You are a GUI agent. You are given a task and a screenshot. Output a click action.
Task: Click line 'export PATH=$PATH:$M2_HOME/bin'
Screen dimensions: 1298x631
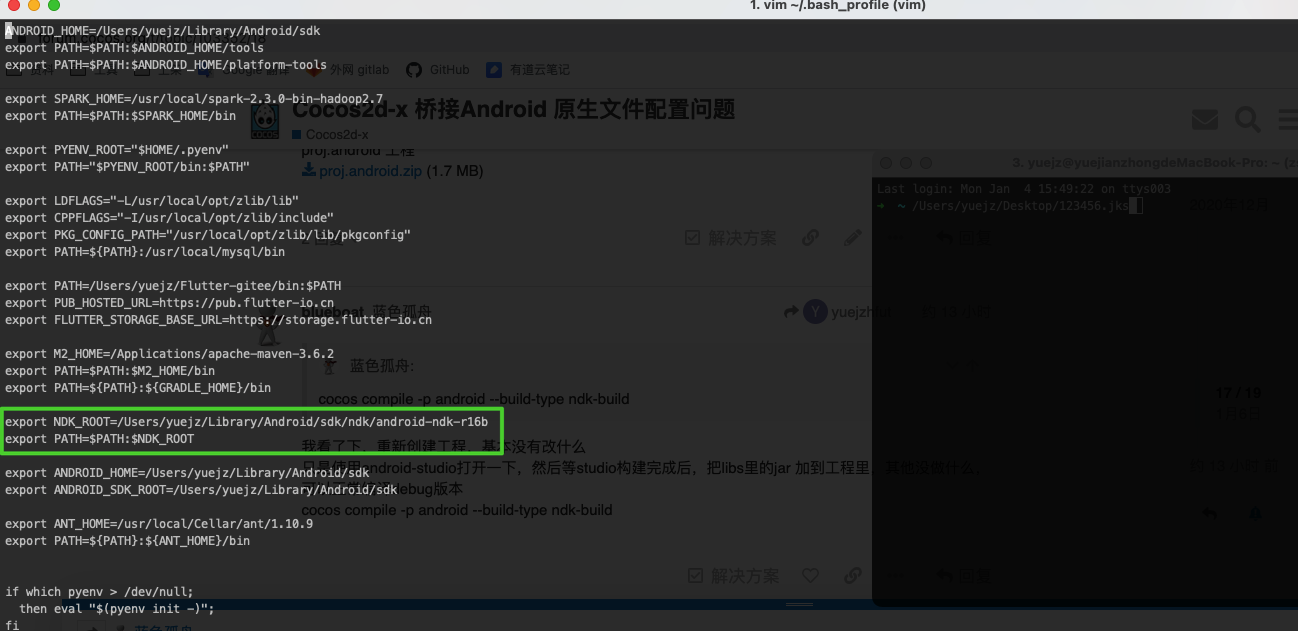pyautogui.click(x=110, y=370)
